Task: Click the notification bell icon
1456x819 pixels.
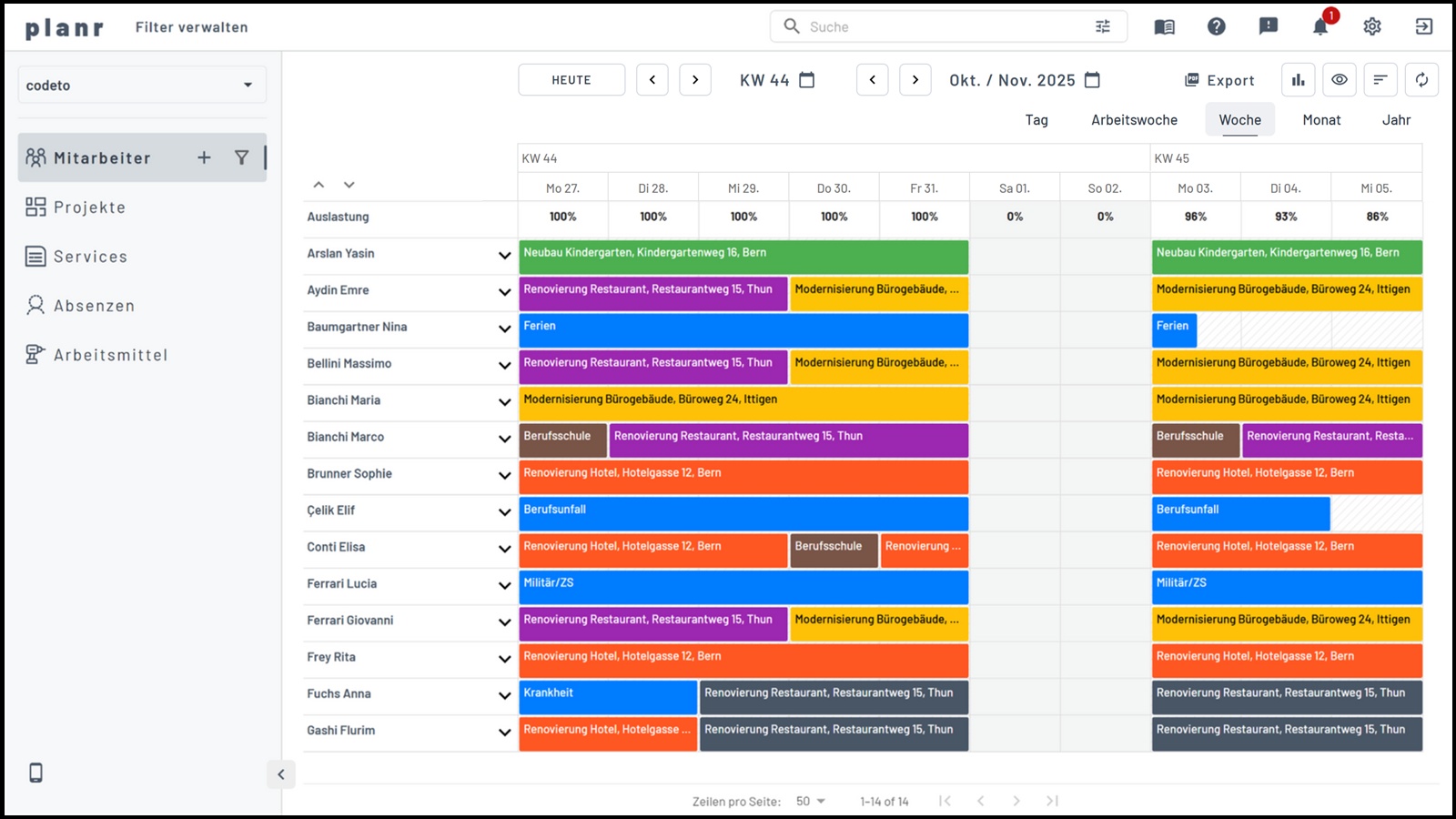Action: point(1319,27)
